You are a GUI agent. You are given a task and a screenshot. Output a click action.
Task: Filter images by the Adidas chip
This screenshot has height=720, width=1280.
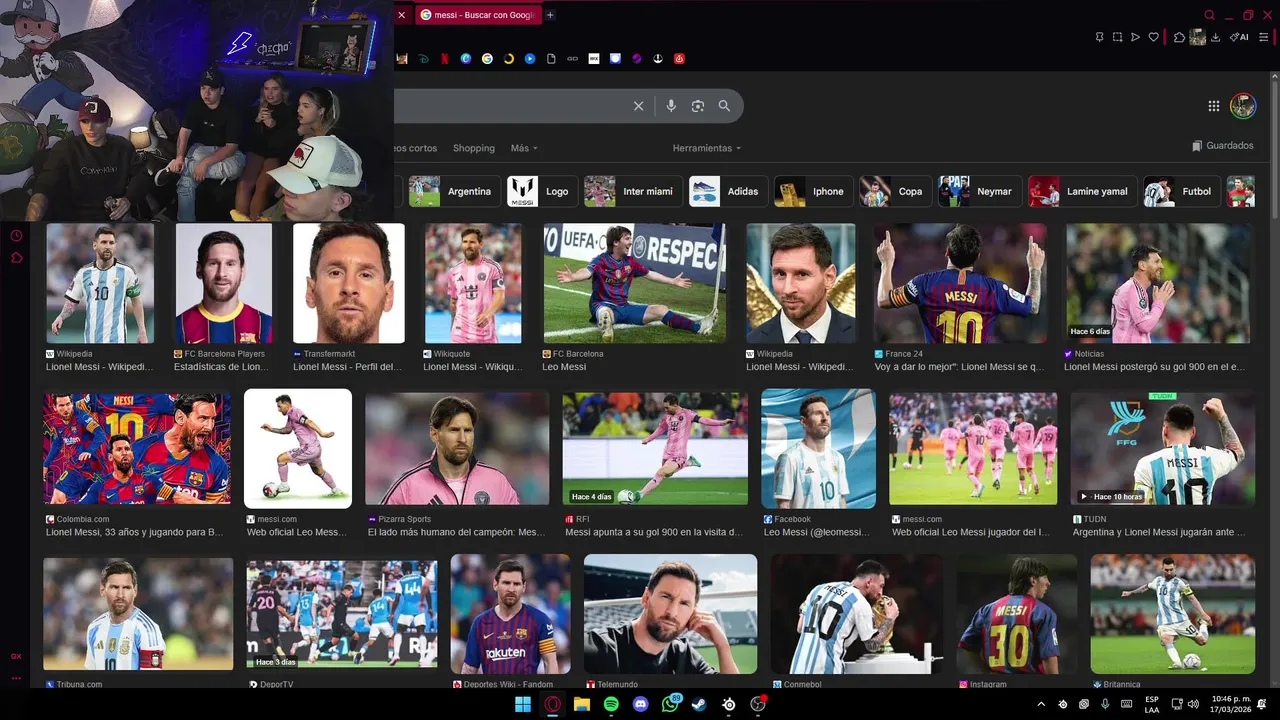tap(728, 191)
